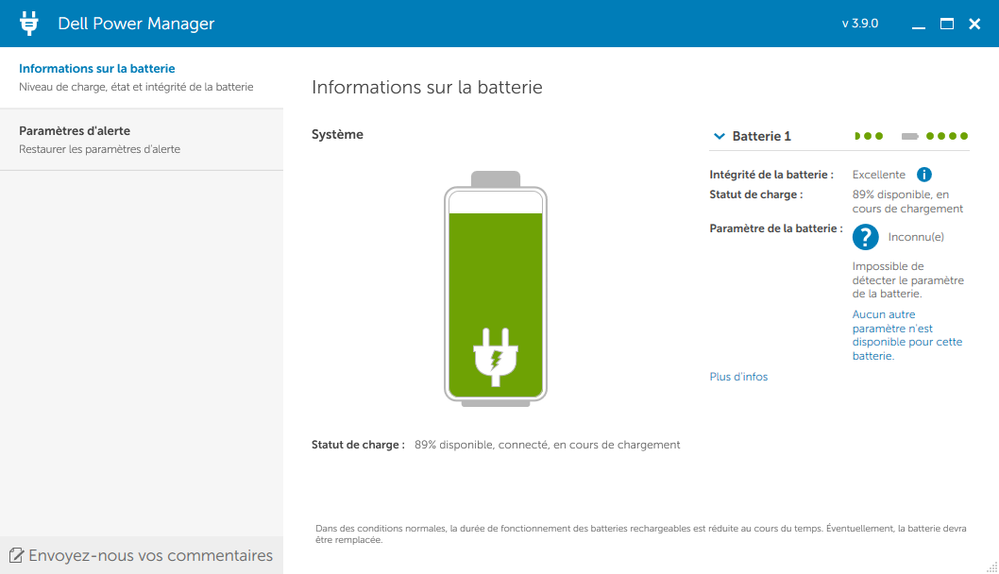
Task: Click the green dots battery connector indicator
Action: point(911,136)
